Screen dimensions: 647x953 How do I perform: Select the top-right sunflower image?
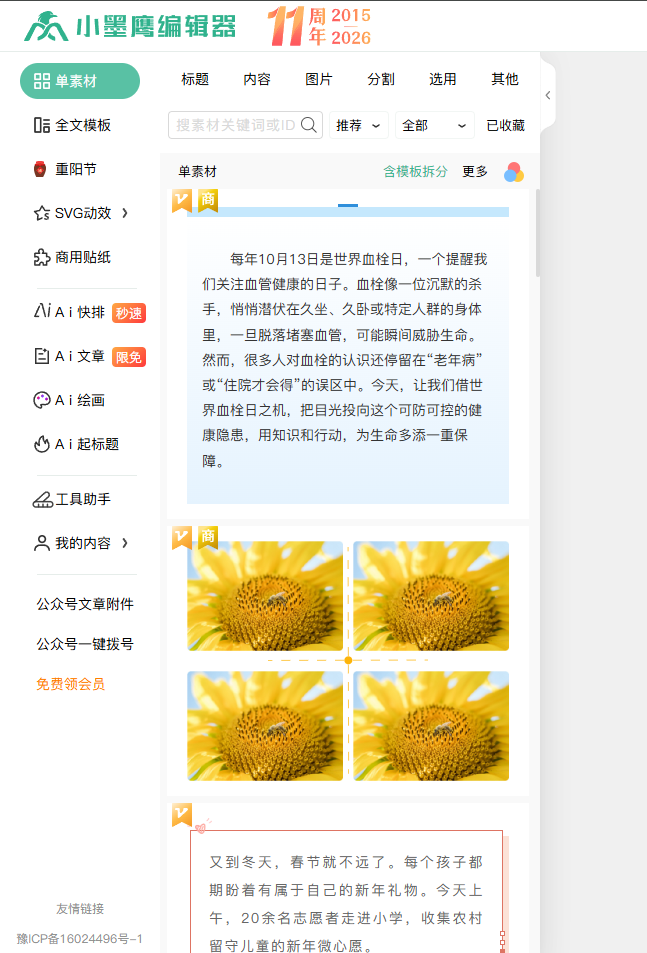tap(431, 596)
